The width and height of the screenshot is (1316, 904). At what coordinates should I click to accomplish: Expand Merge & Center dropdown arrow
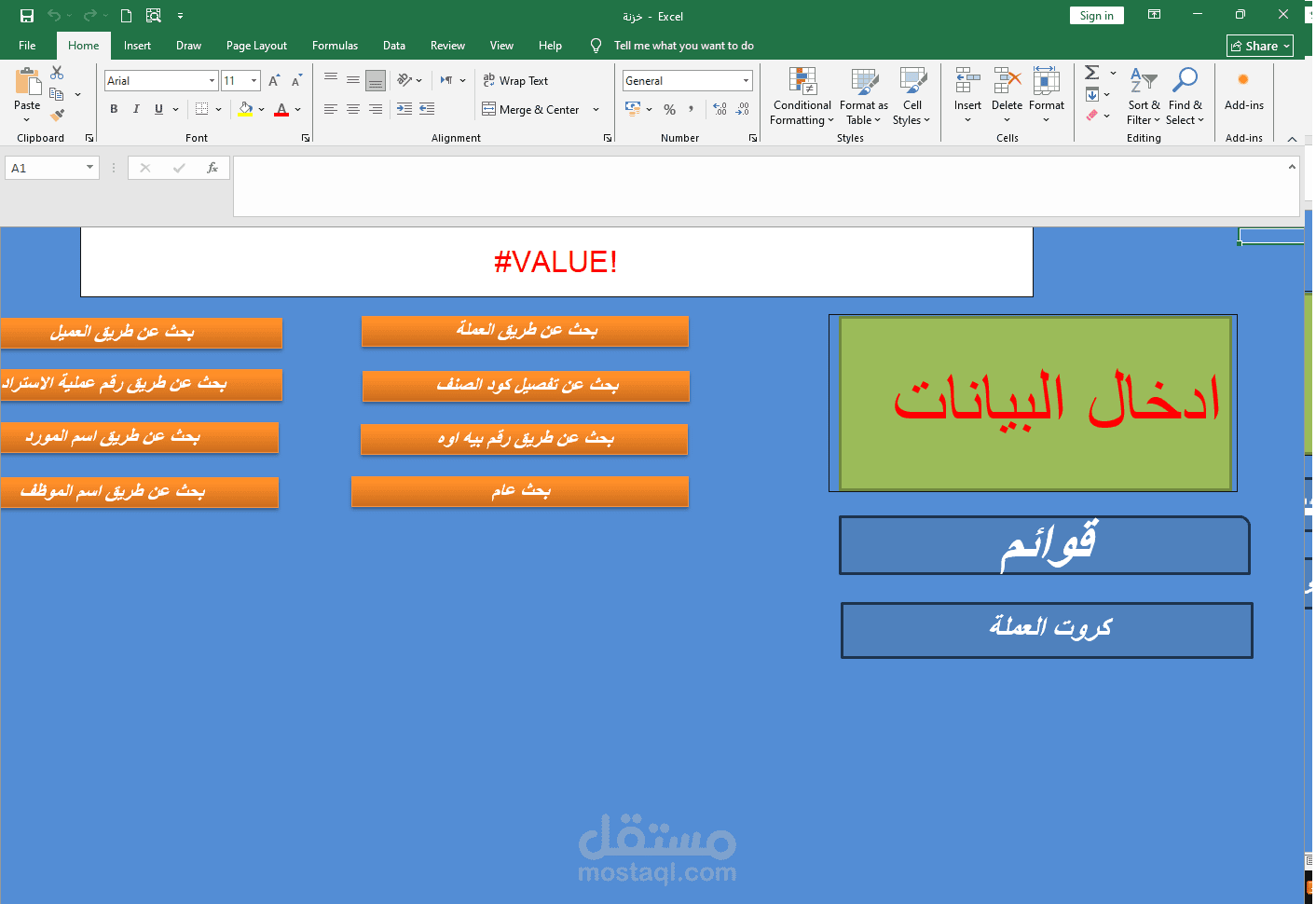[596, 110]
